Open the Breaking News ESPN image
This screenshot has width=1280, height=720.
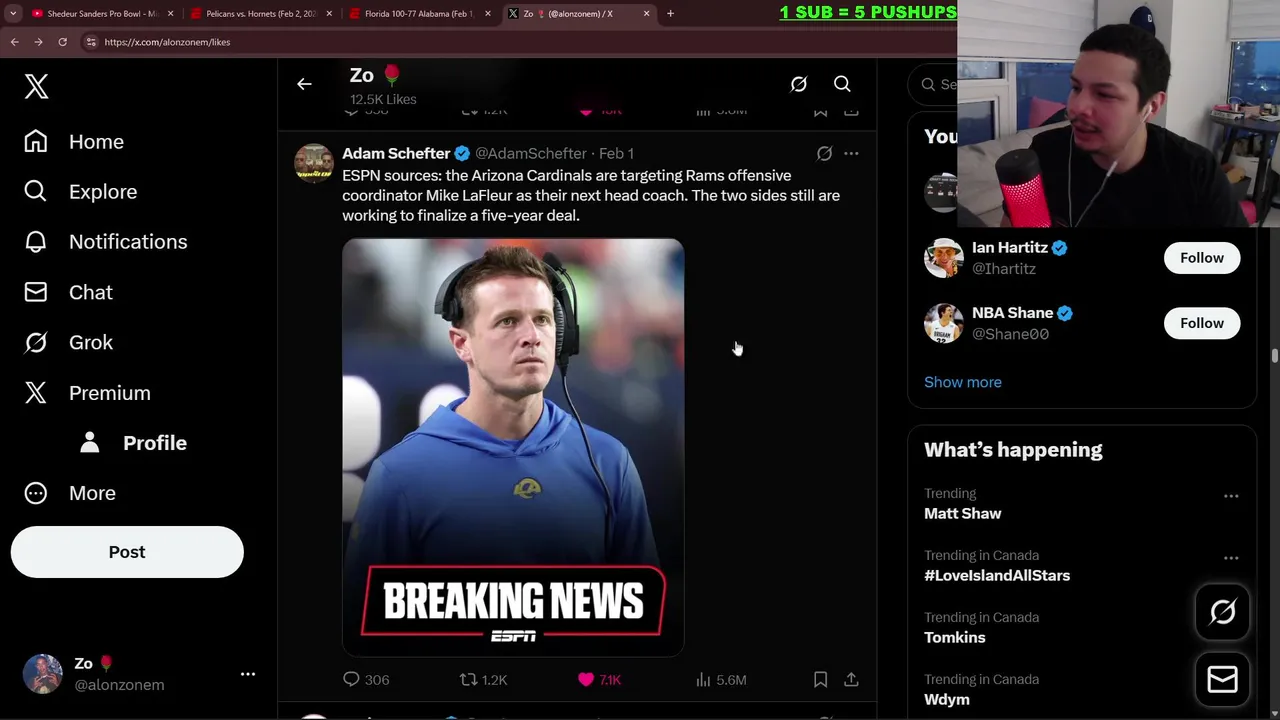point(513,447)
